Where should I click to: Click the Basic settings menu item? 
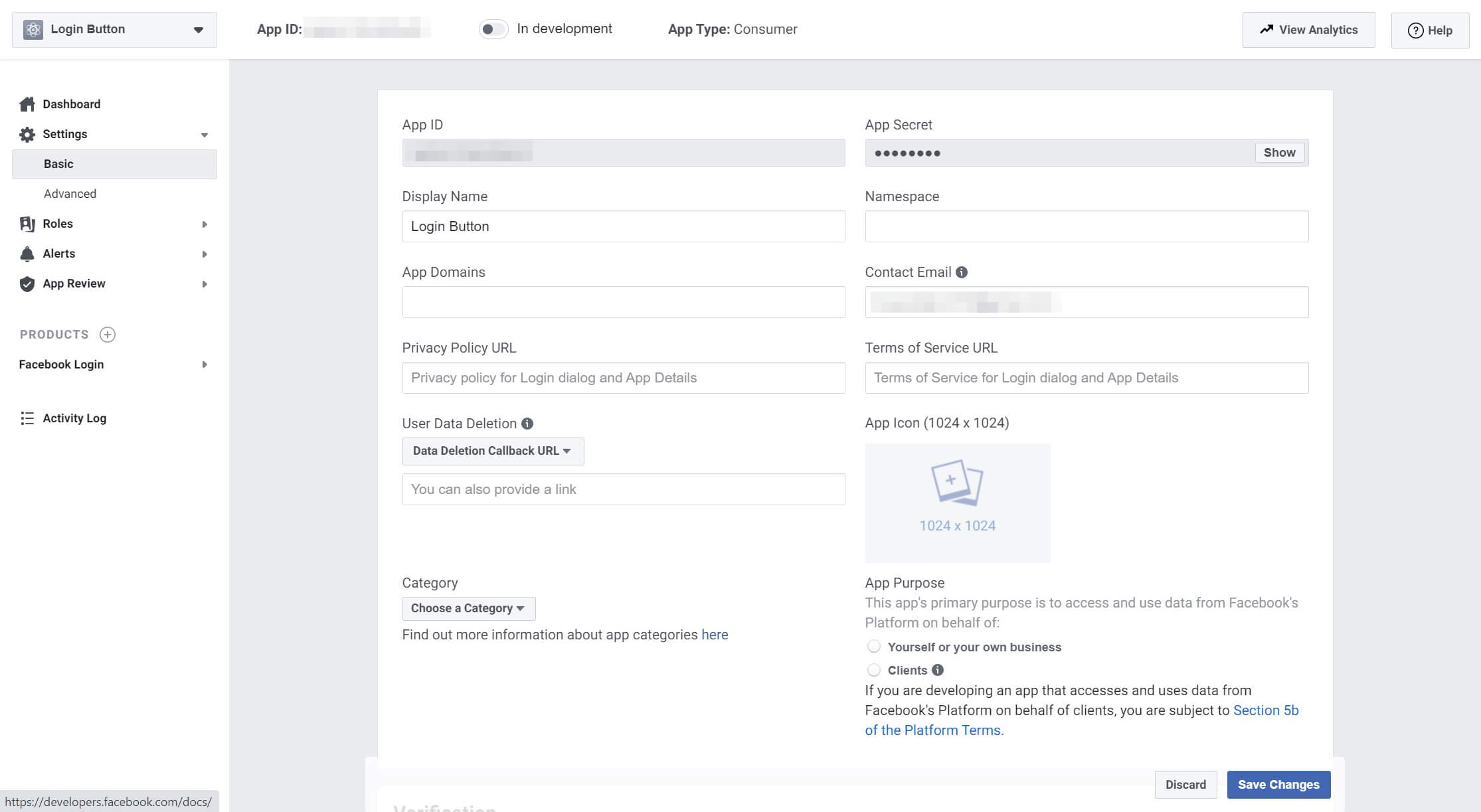pyautogui.click(x=56, y=163)
